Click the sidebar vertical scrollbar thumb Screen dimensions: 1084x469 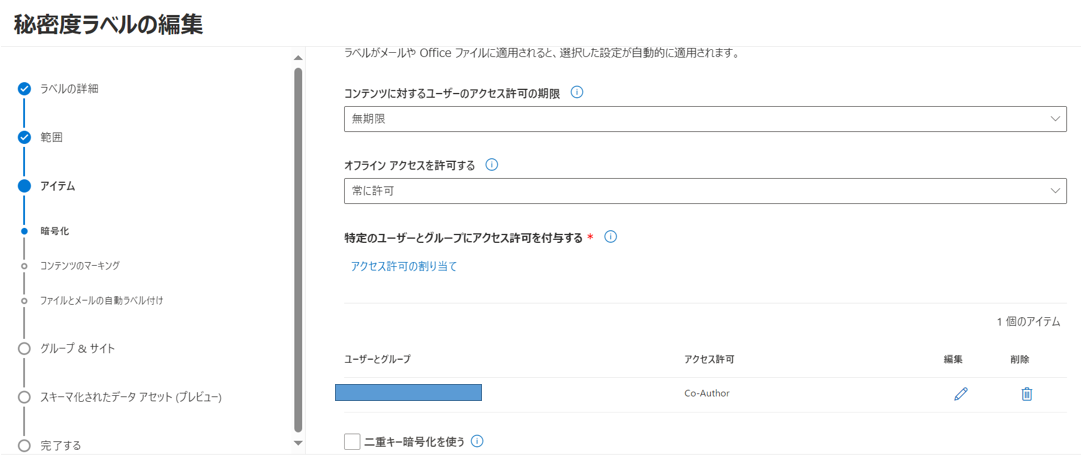[x=298, y=249]
